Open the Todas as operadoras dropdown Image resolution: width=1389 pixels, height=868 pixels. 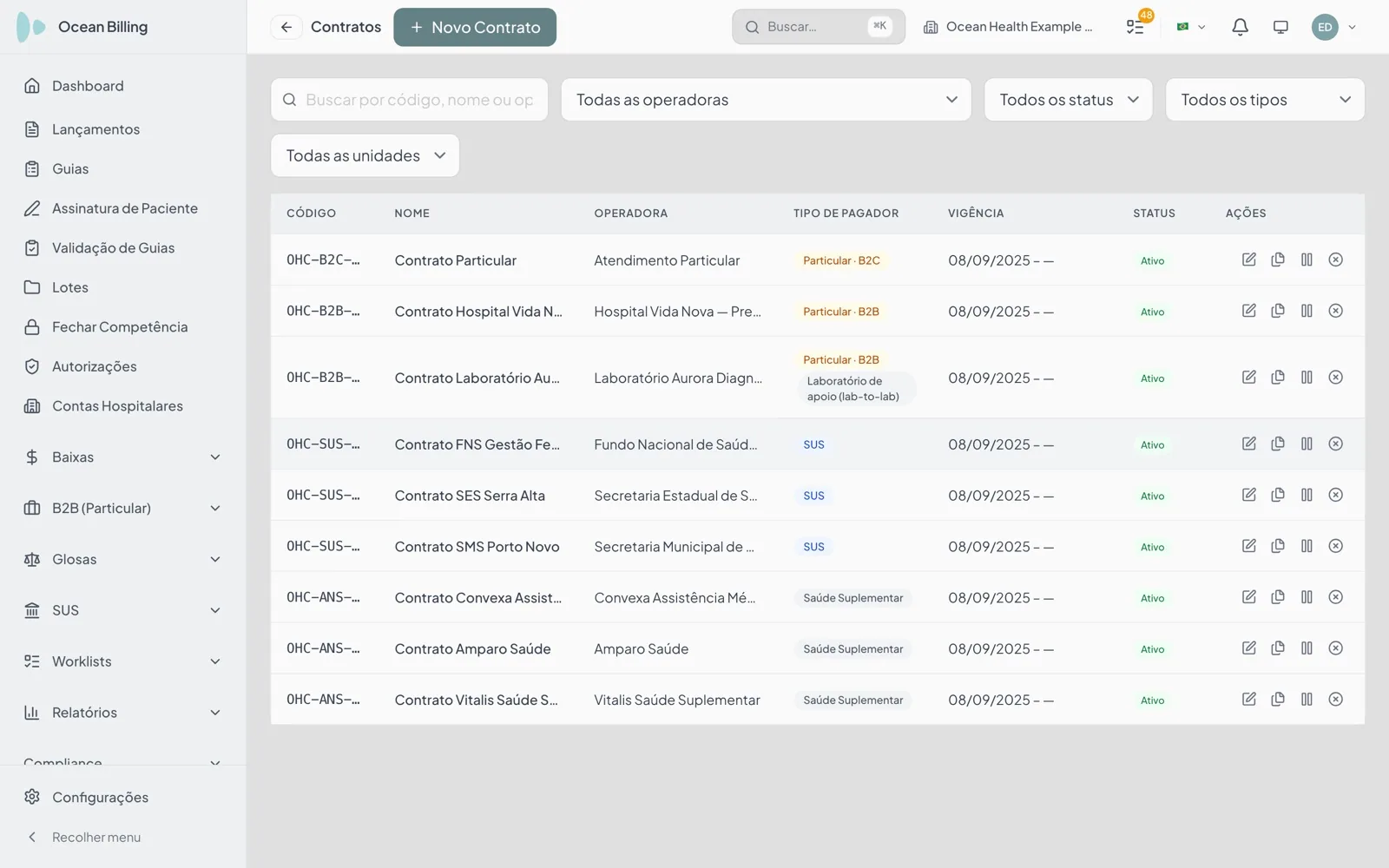(x=766, y=100)
